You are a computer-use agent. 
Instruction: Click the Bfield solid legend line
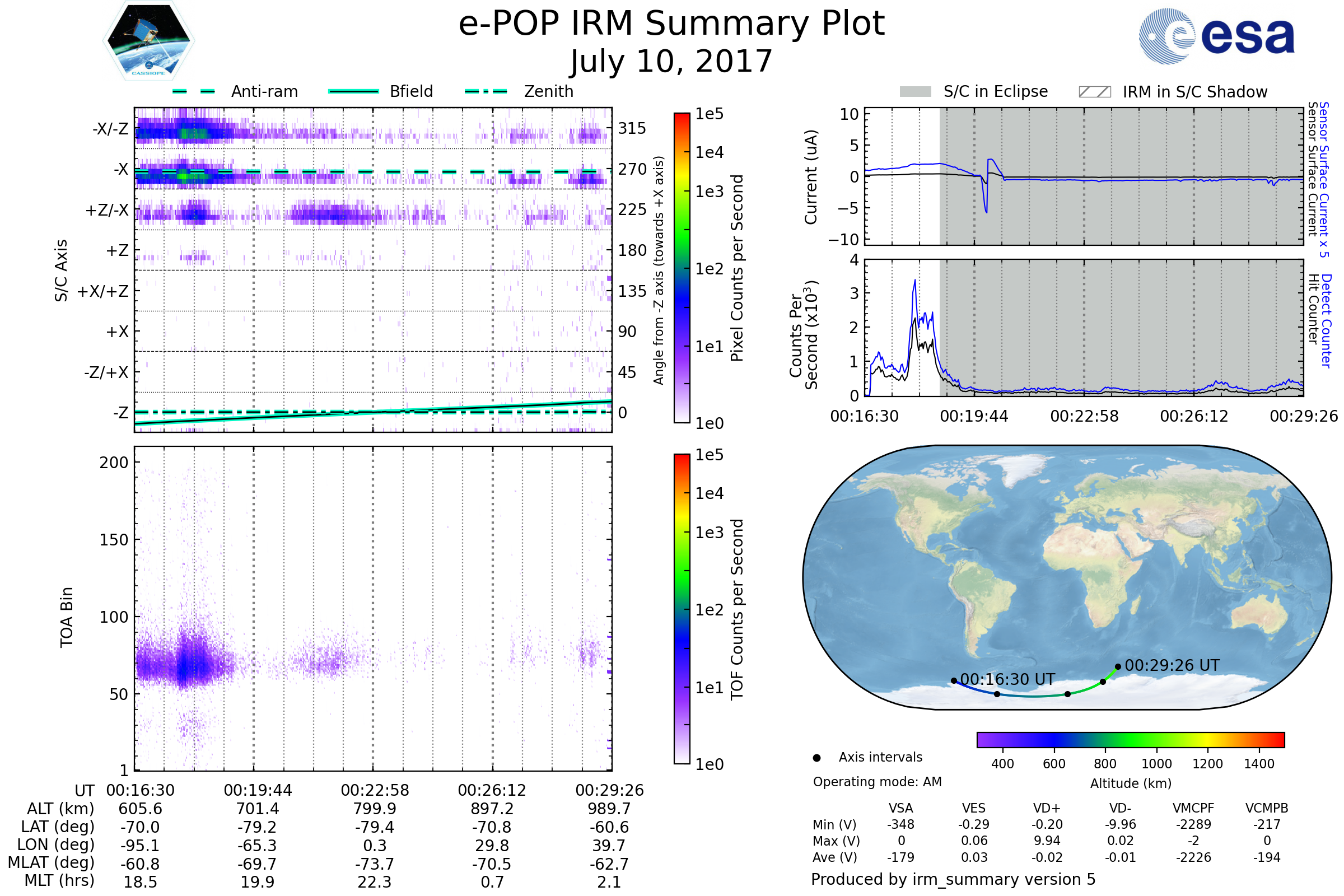coord(353,91)
